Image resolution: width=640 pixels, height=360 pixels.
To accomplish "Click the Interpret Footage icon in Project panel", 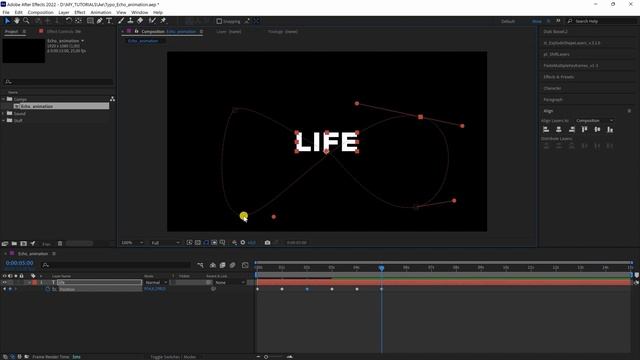I will click(x=5, y=244).
